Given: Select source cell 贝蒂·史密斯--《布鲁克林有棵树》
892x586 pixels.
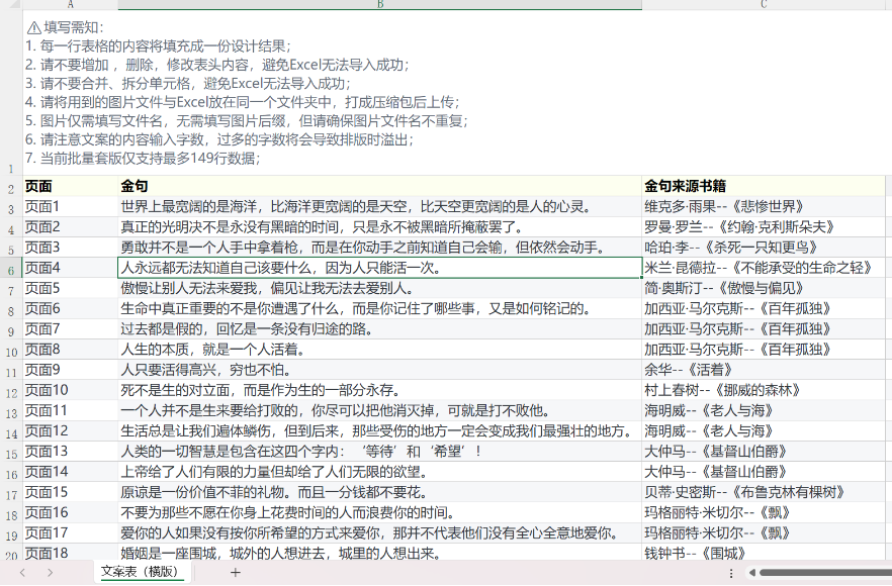Looking at the screenshot, I should (x=763, y=493).
